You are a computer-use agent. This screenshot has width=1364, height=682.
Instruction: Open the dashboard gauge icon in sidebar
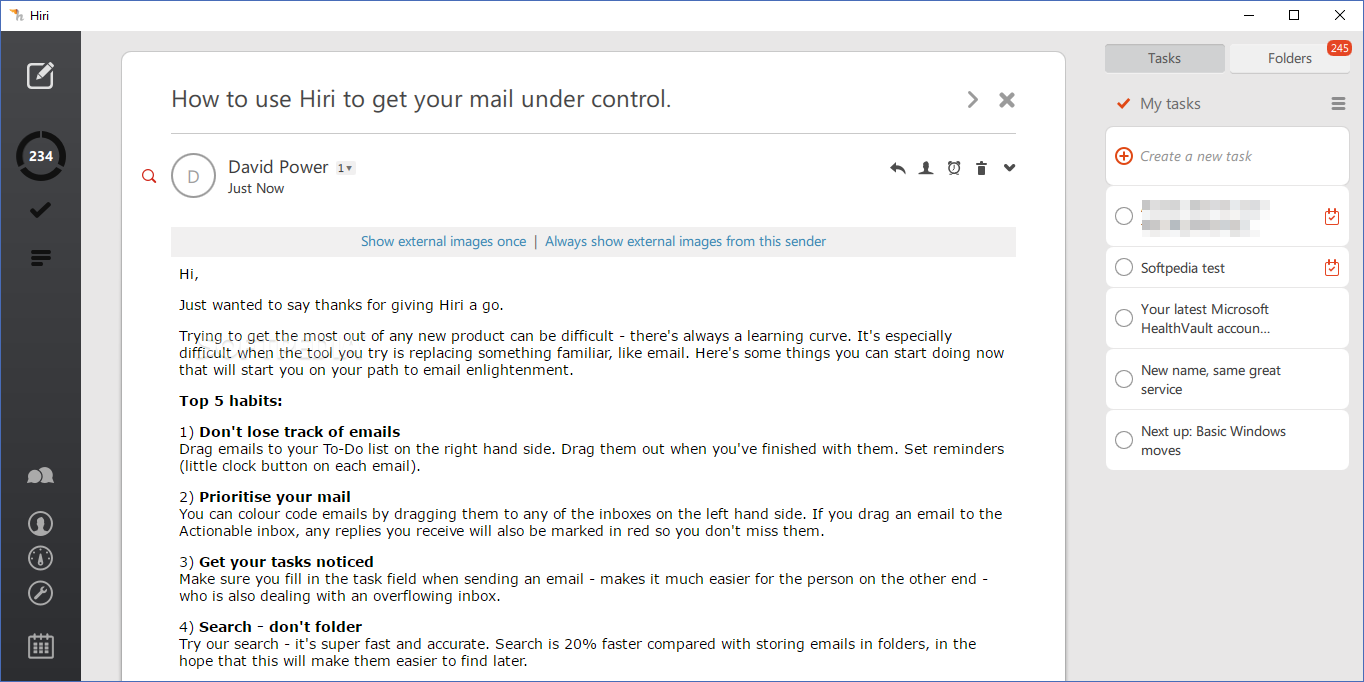point(40,558)
